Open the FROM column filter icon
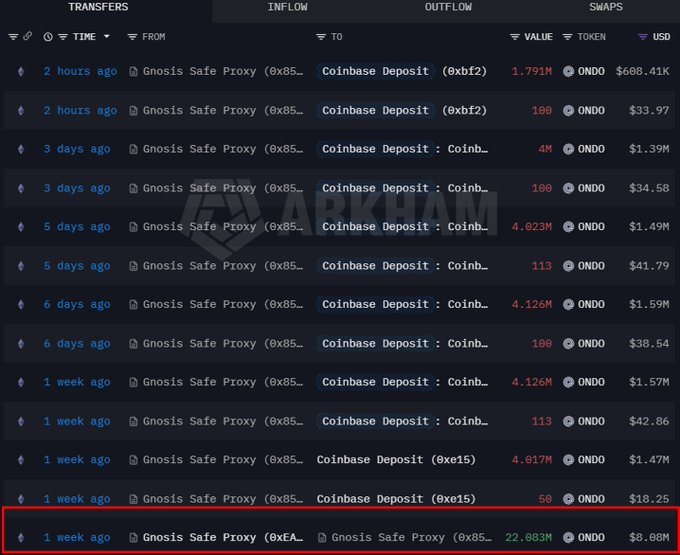The width and height of the screenshot is (680, 555). [x=132, y=37]
